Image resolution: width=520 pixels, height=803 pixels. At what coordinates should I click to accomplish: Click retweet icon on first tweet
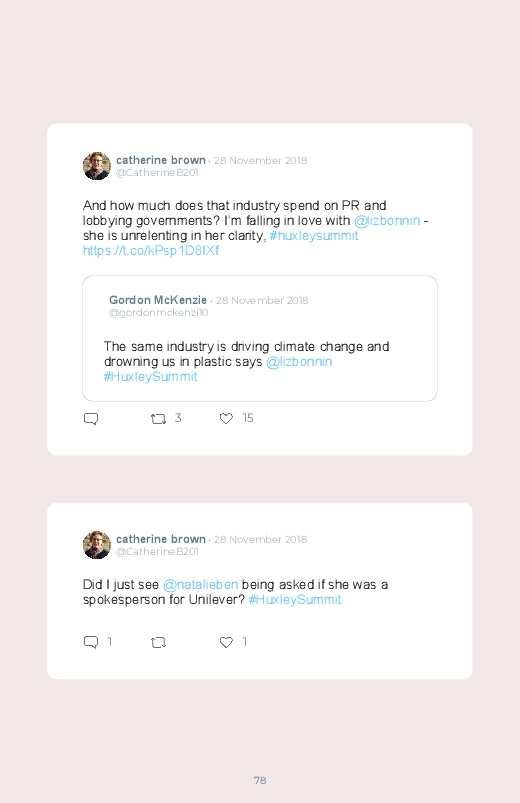point(158,419)
